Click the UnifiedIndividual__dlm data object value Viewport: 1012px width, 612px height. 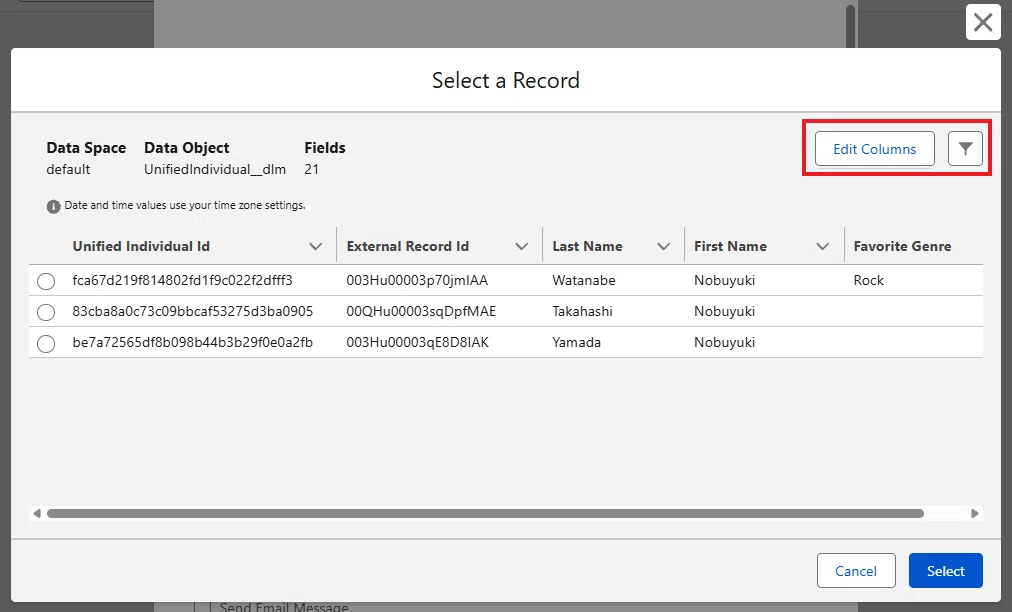click(215, 169)
